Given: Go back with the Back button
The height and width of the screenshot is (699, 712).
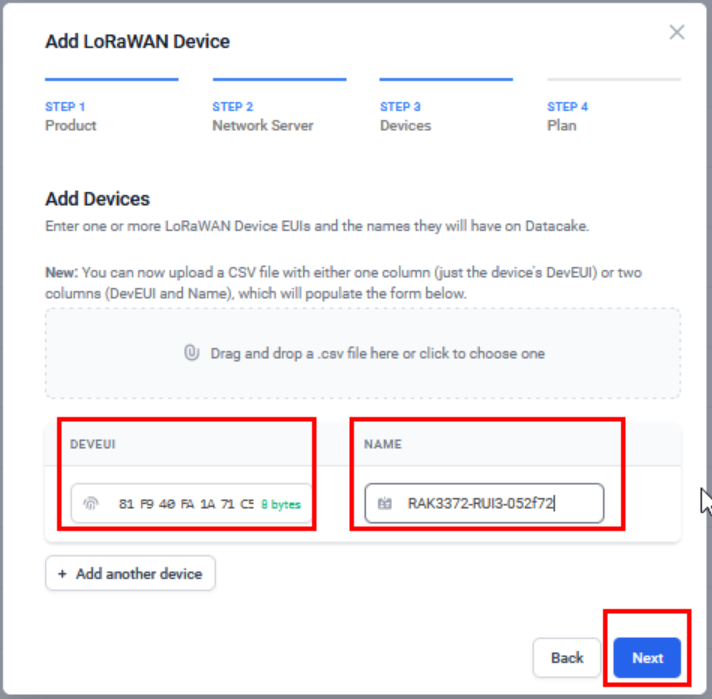Looking at the screenshot, I should pos(567,658).
